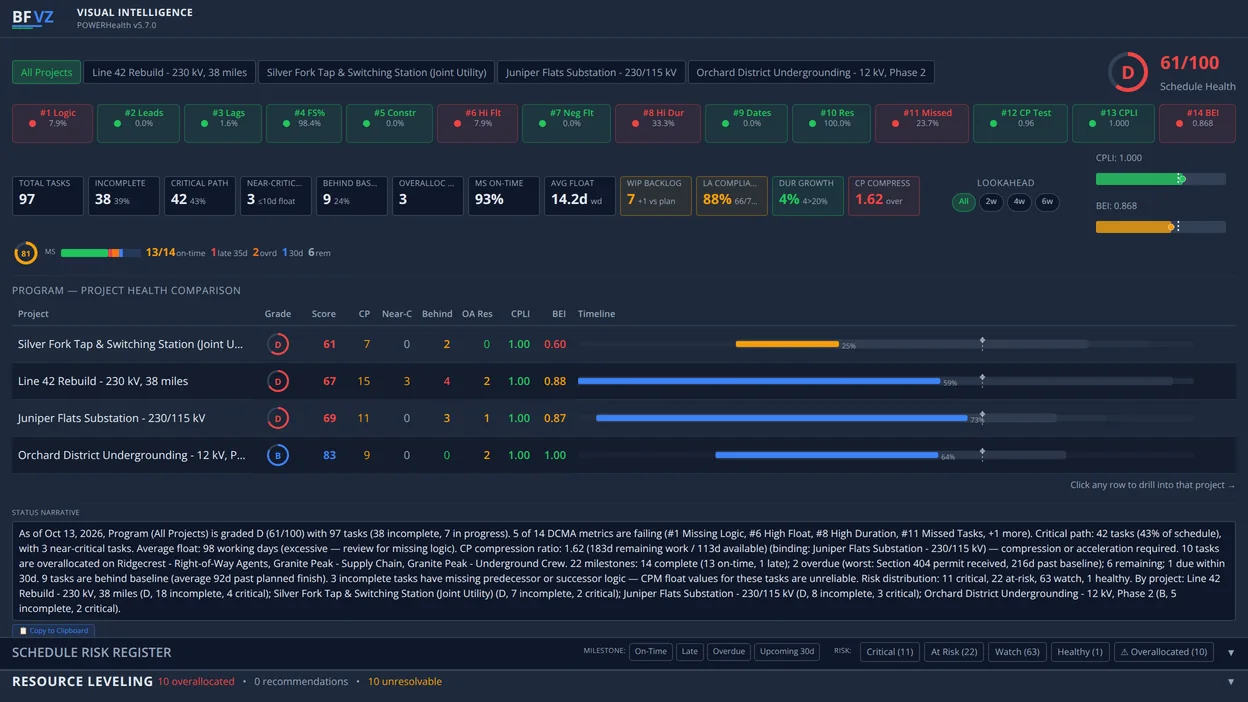
Task: Click the clipboard icon in Copy to Clipboard
Action: click(23, 631)
